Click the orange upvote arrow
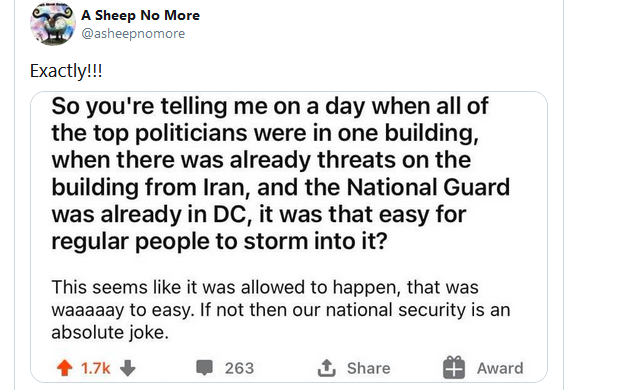This screenshot has width=639, height=390. 64,368
